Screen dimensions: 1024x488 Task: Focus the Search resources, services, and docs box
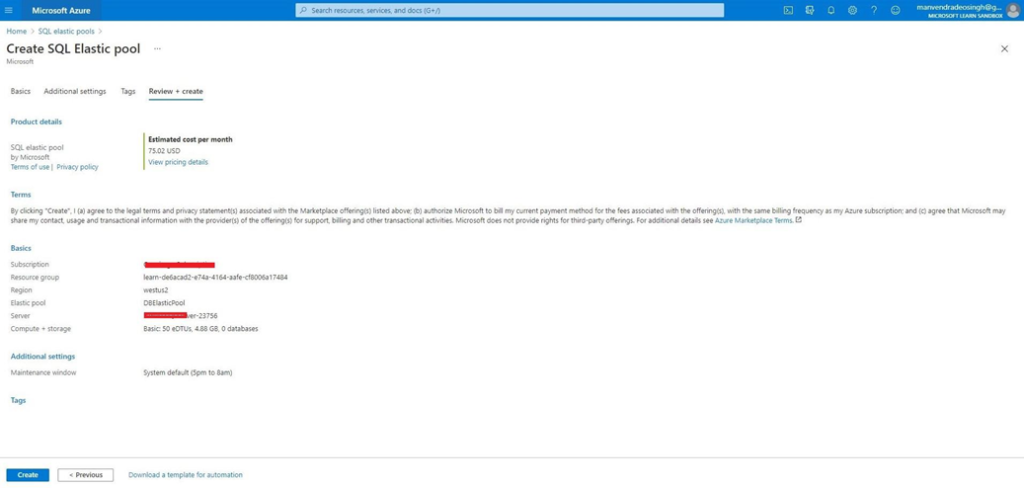point(509,10)
